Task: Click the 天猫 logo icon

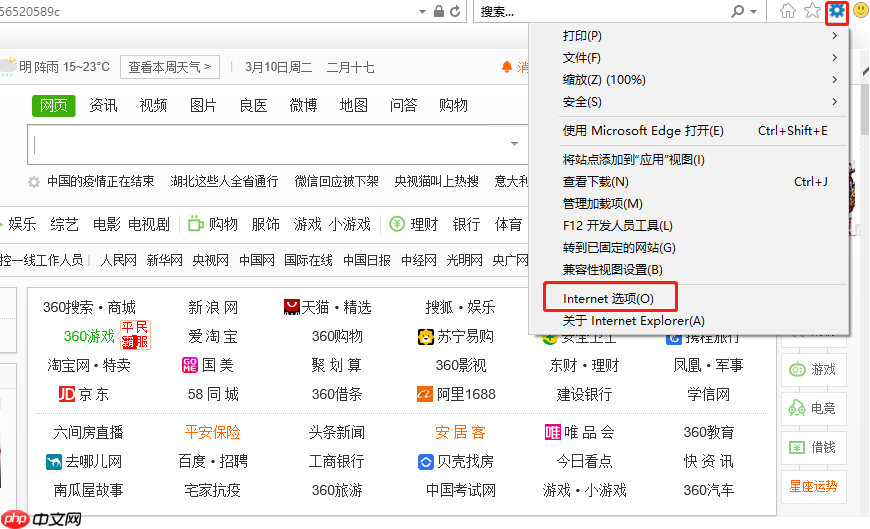Action: tap(292, 307)
